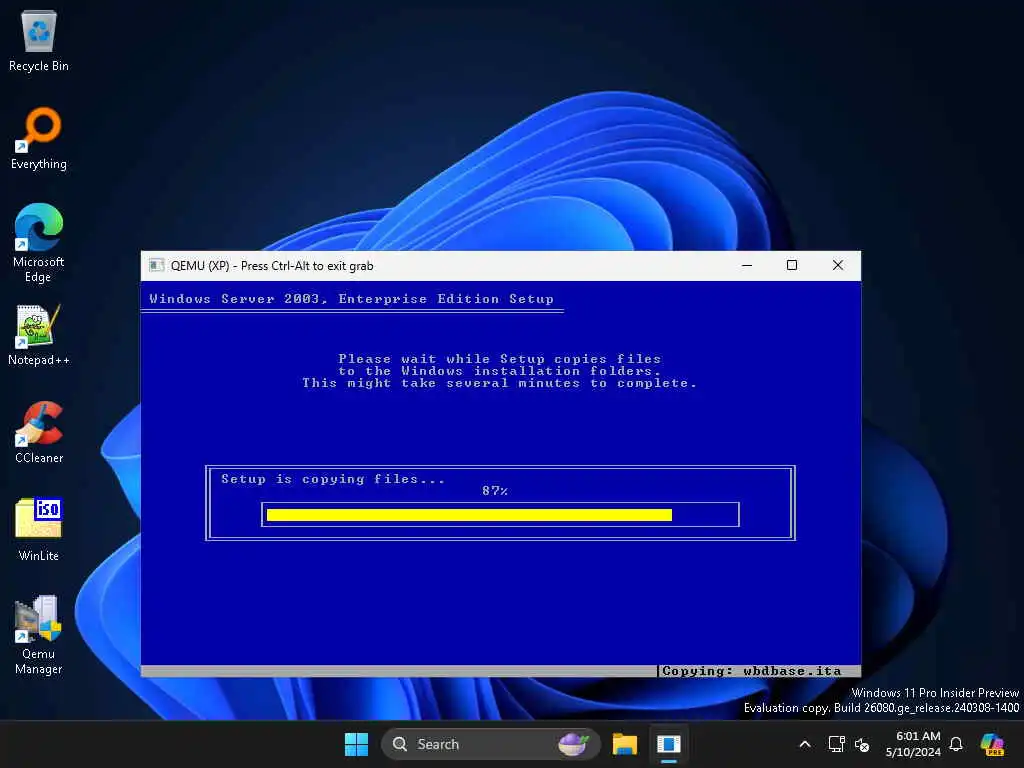Click the 87% progress text
Screen dimensions: 1024x768
[x=495, y=490]
